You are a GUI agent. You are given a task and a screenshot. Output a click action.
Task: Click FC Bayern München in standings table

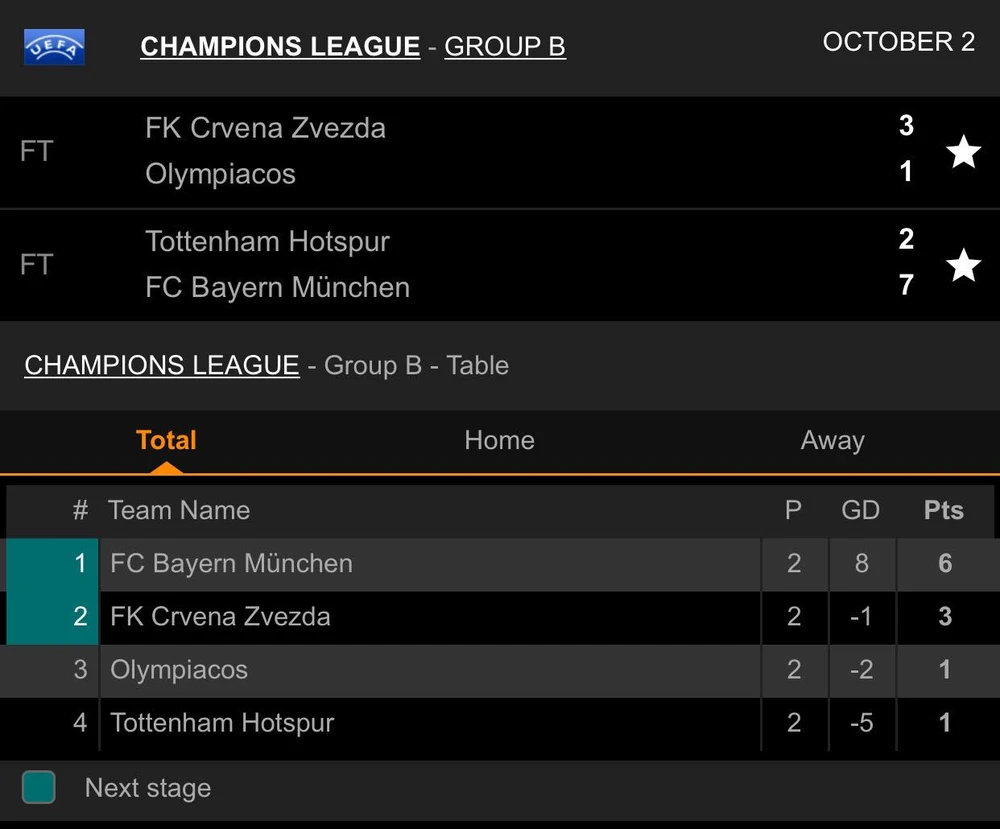coord(231,564)
